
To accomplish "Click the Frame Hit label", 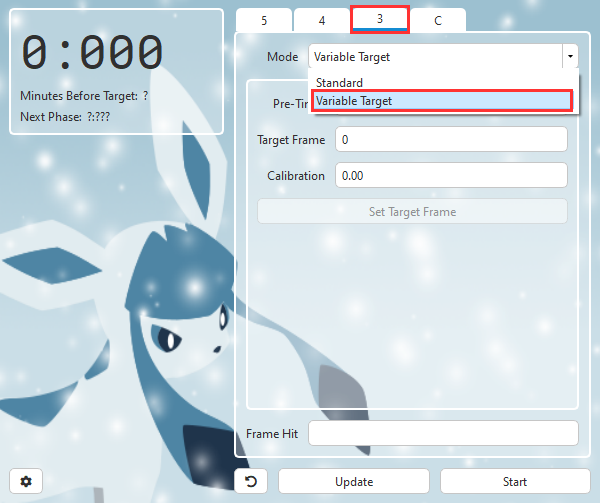I will [272, 433].
